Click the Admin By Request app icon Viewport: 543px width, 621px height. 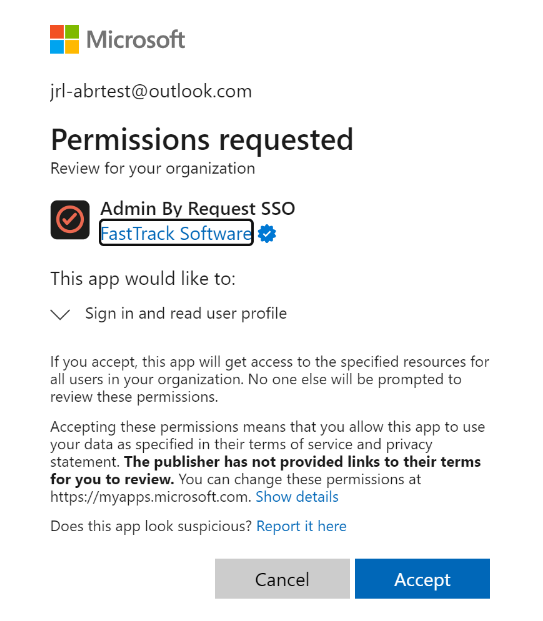click(70, 219)
